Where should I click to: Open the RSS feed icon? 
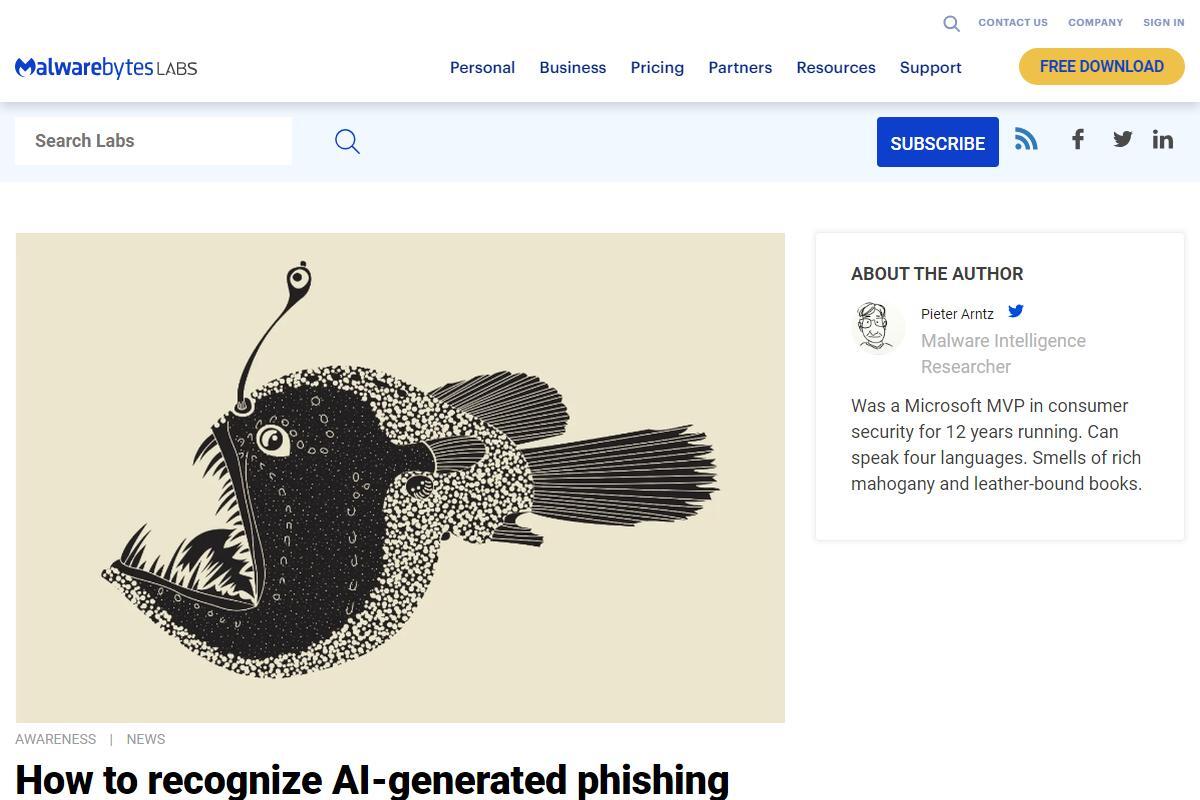1026,139
